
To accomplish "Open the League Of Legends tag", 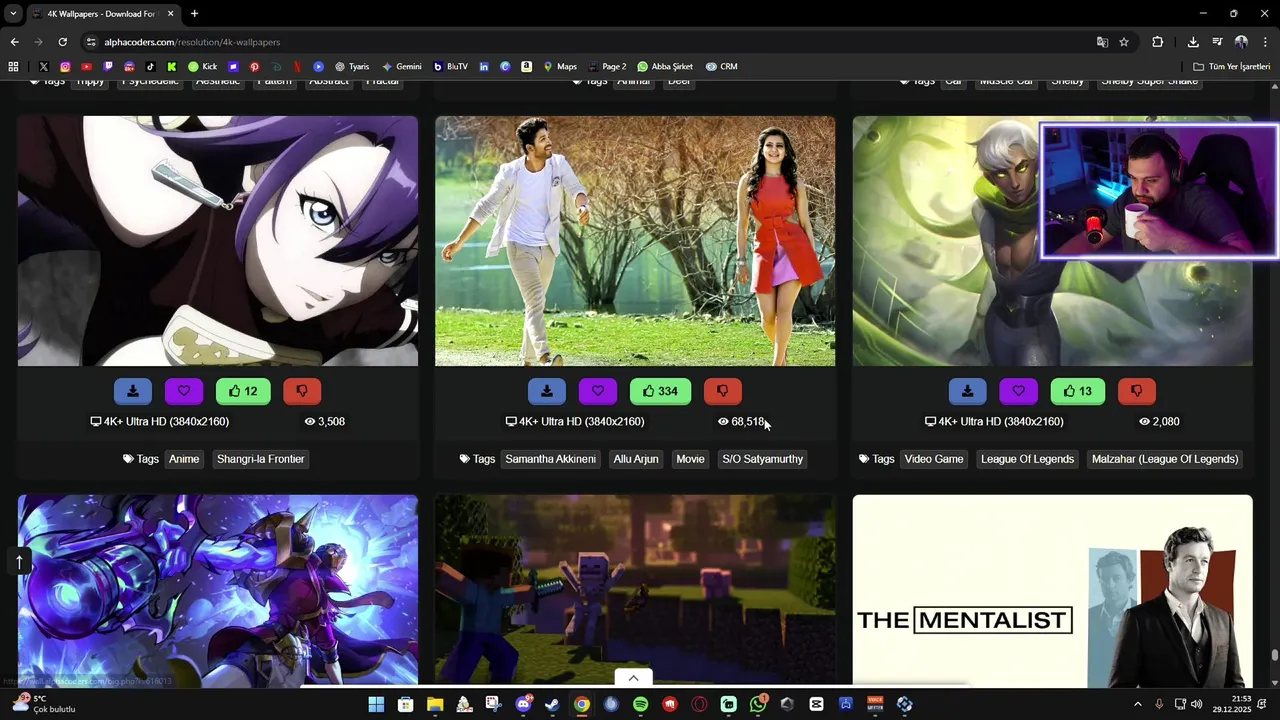I will tap(1027, 459).
